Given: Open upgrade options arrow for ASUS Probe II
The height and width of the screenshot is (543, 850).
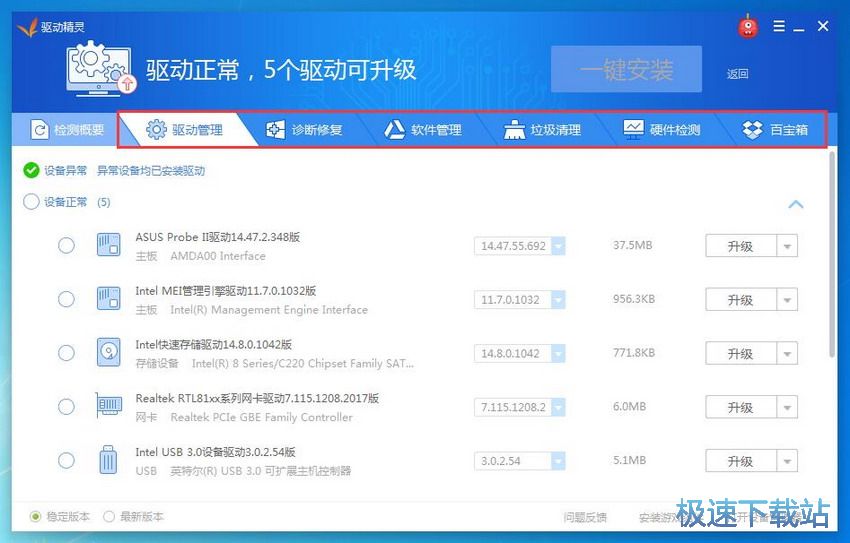Looking at the screenshot, I should click(x=787, y=246).
